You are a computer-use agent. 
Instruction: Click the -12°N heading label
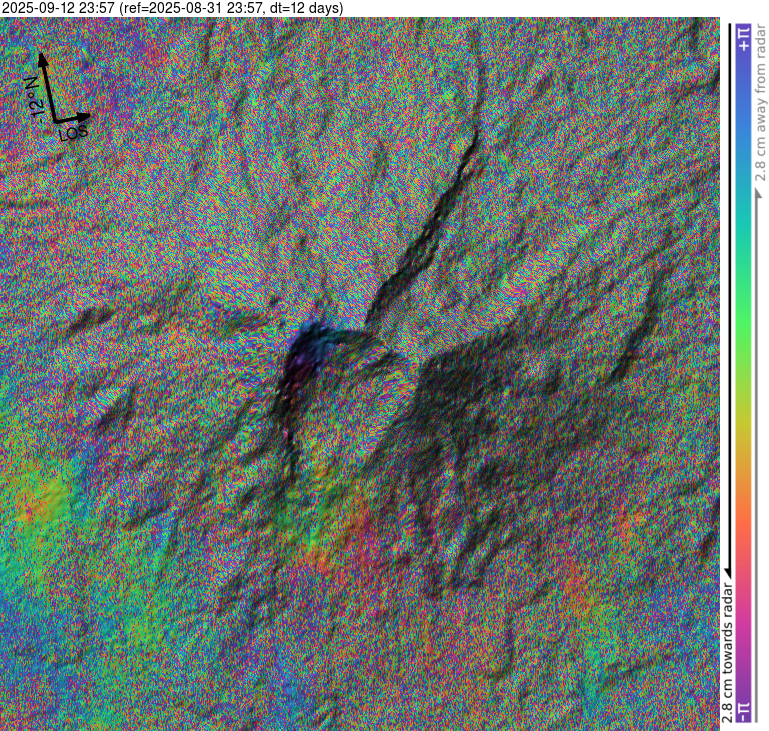[30, 97]
